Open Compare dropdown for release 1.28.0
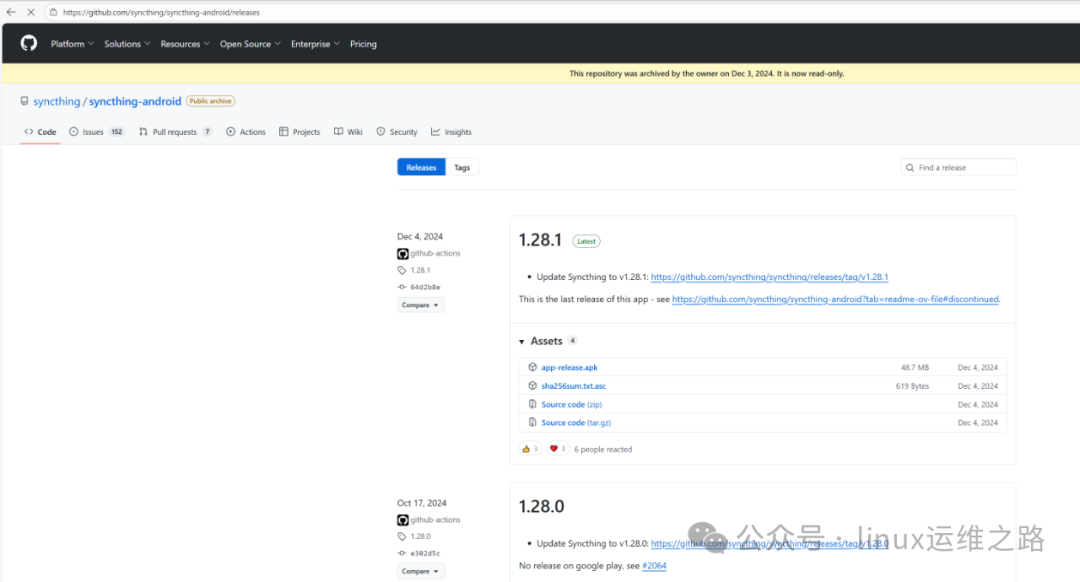Viewport: 1080px width, 582px height. pyautogui.click(x=421, y=571)
